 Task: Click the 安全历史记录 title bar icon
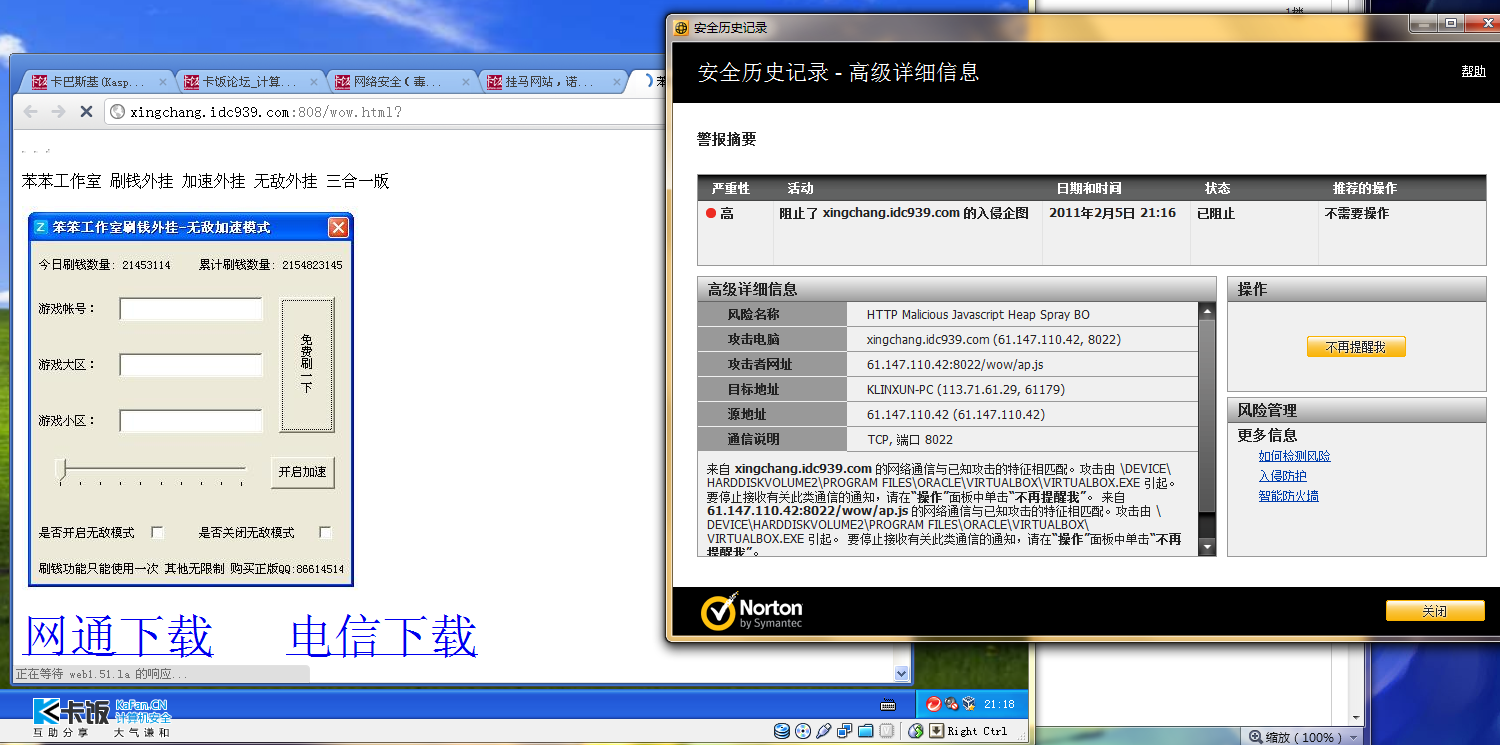point(682,28)
